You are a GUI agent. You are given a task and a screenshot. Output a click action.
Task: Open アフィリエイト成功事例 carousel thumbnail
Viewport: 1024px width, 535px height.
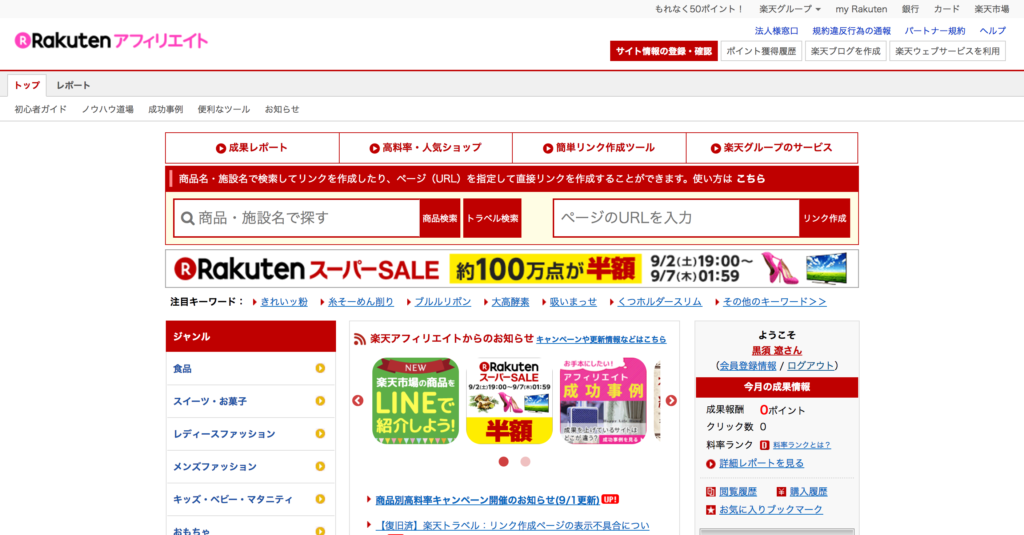603,400
